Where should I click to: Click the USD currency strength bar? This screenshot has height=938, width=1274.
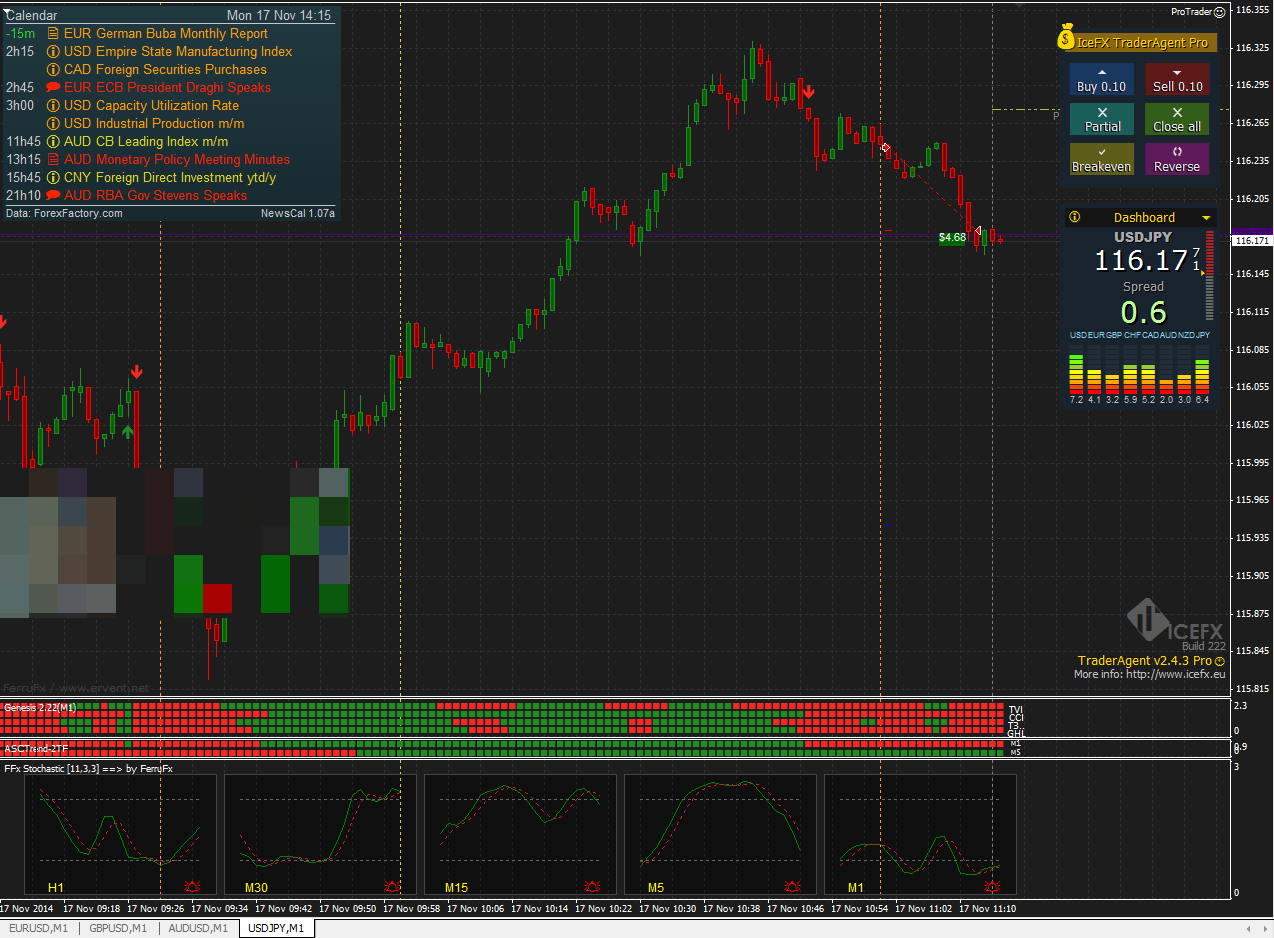click(1076, 372)
